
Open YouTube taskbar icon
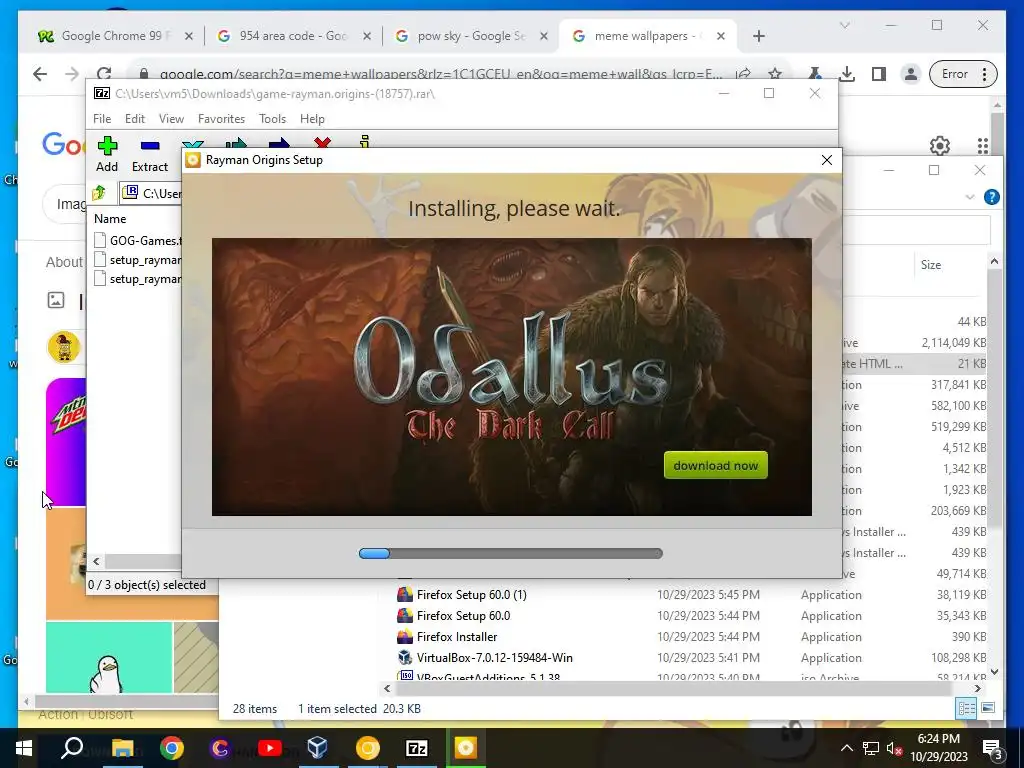[269, 748]
